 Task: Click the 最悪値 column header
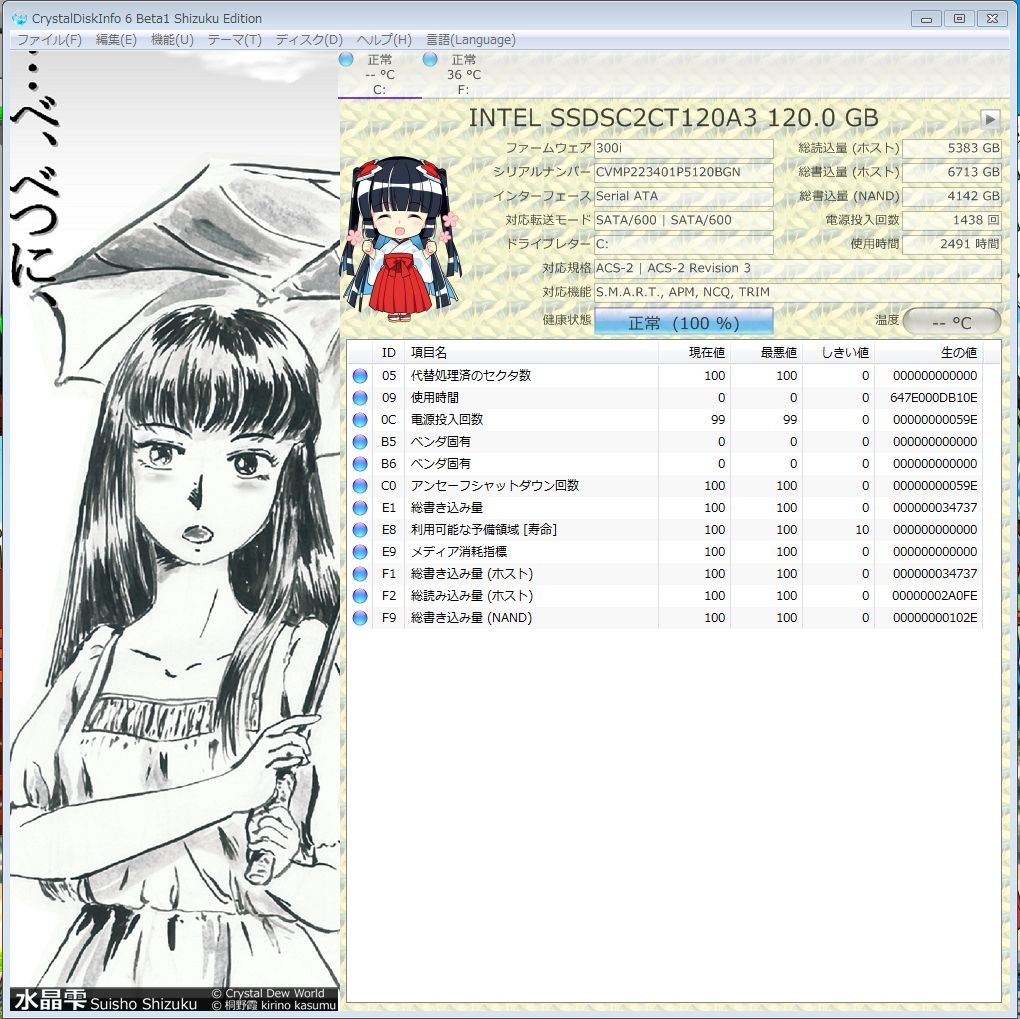click(x=767, y=353)
